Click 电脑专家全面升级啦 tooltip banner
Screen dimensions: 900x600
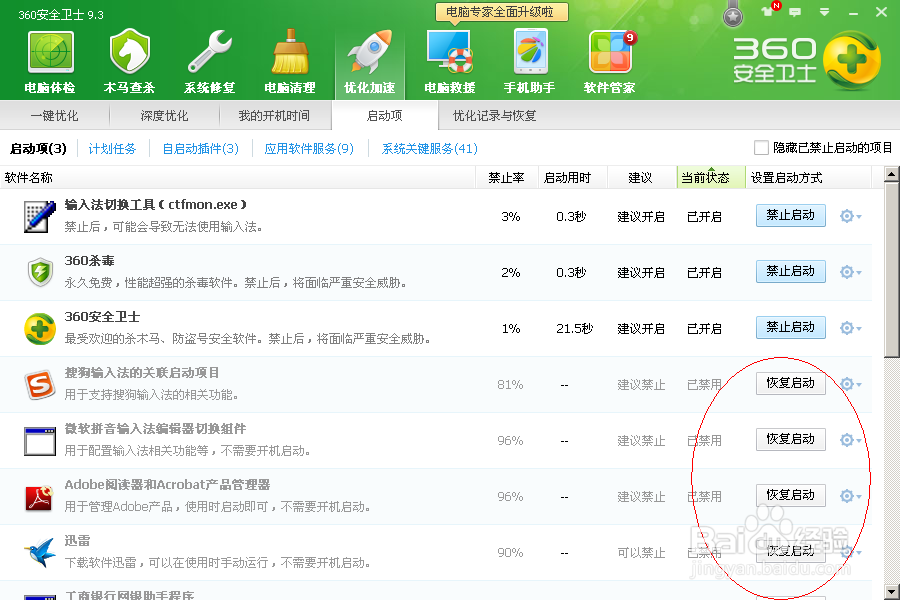tap(502, 12)
